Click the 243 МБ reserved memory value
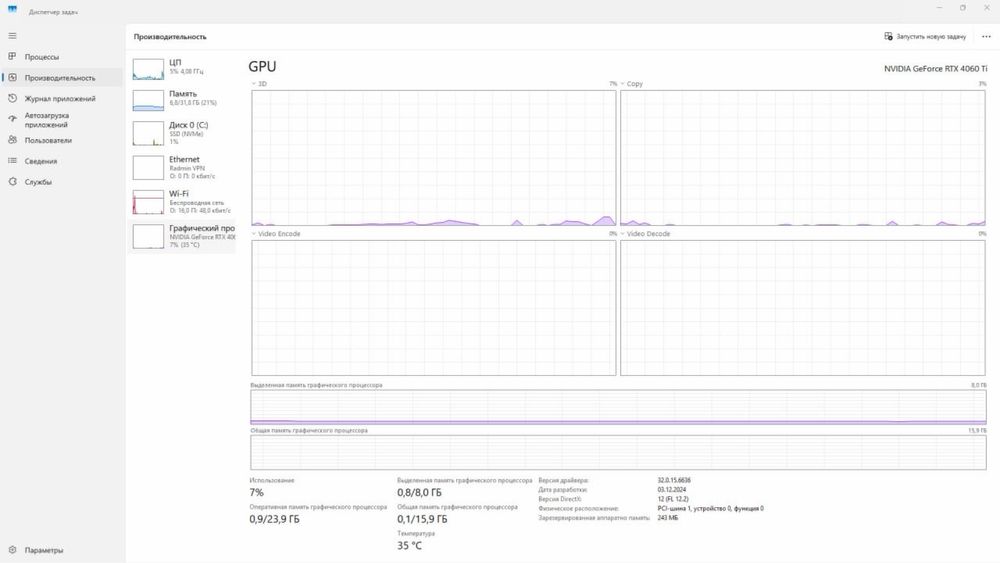Viewport: 1000px width, 563px height. [x=668, y=518]
